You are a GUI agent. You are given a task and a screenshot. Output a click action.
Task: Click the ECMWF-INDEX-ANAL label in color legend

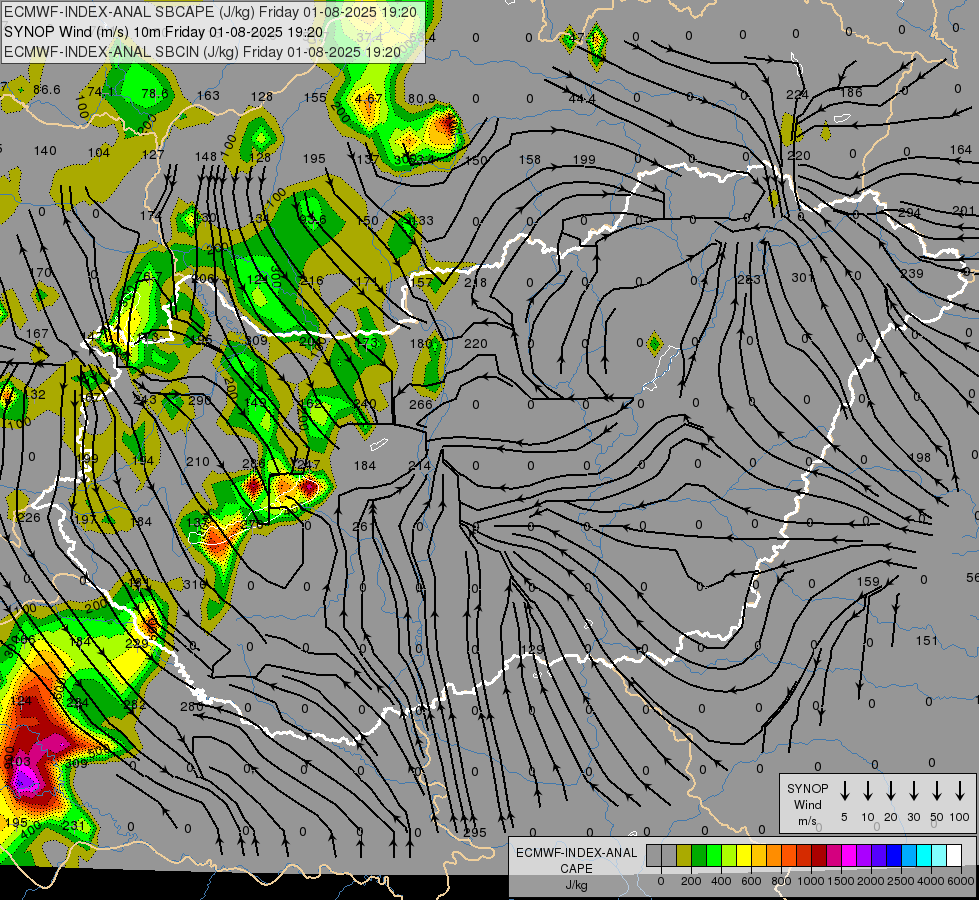[x=576, y=853]
